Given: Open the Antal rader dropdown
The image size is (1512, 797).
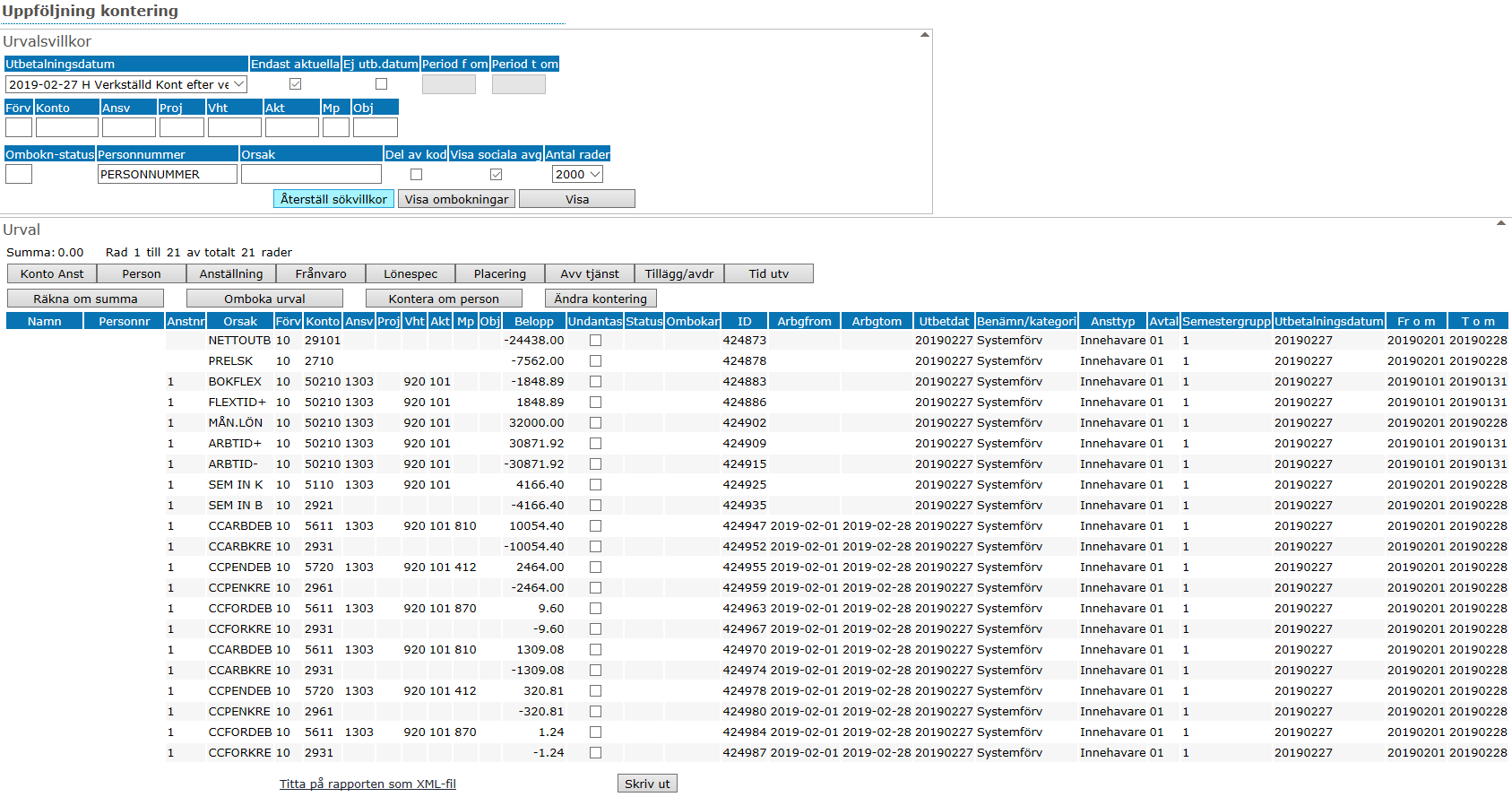Looking at the screenshot, I should click(x=577, y=174).
